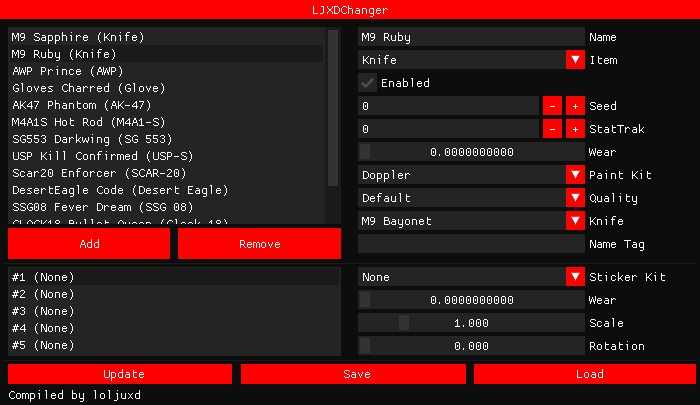
Task: Open the Quality dropdown arrow
Action: 575,198
